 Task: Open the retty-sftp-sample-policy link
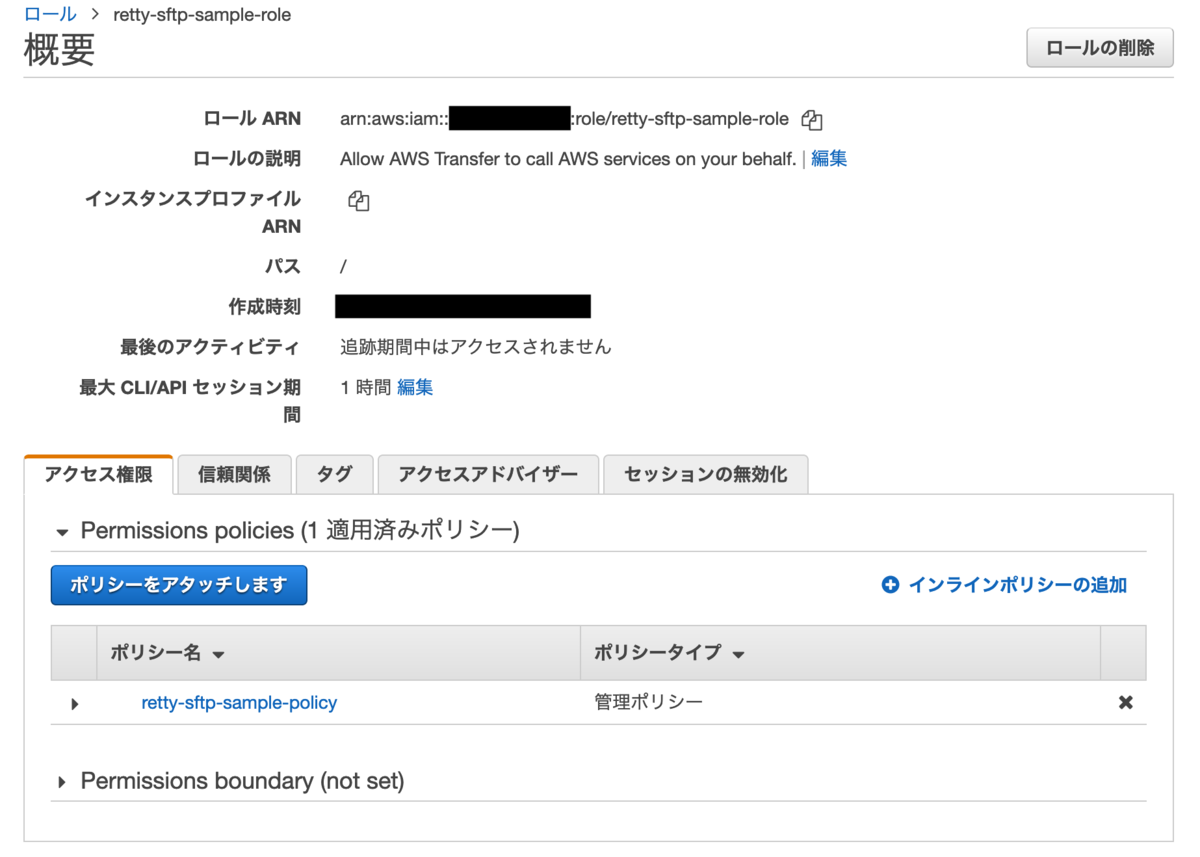tap(239, 703)
